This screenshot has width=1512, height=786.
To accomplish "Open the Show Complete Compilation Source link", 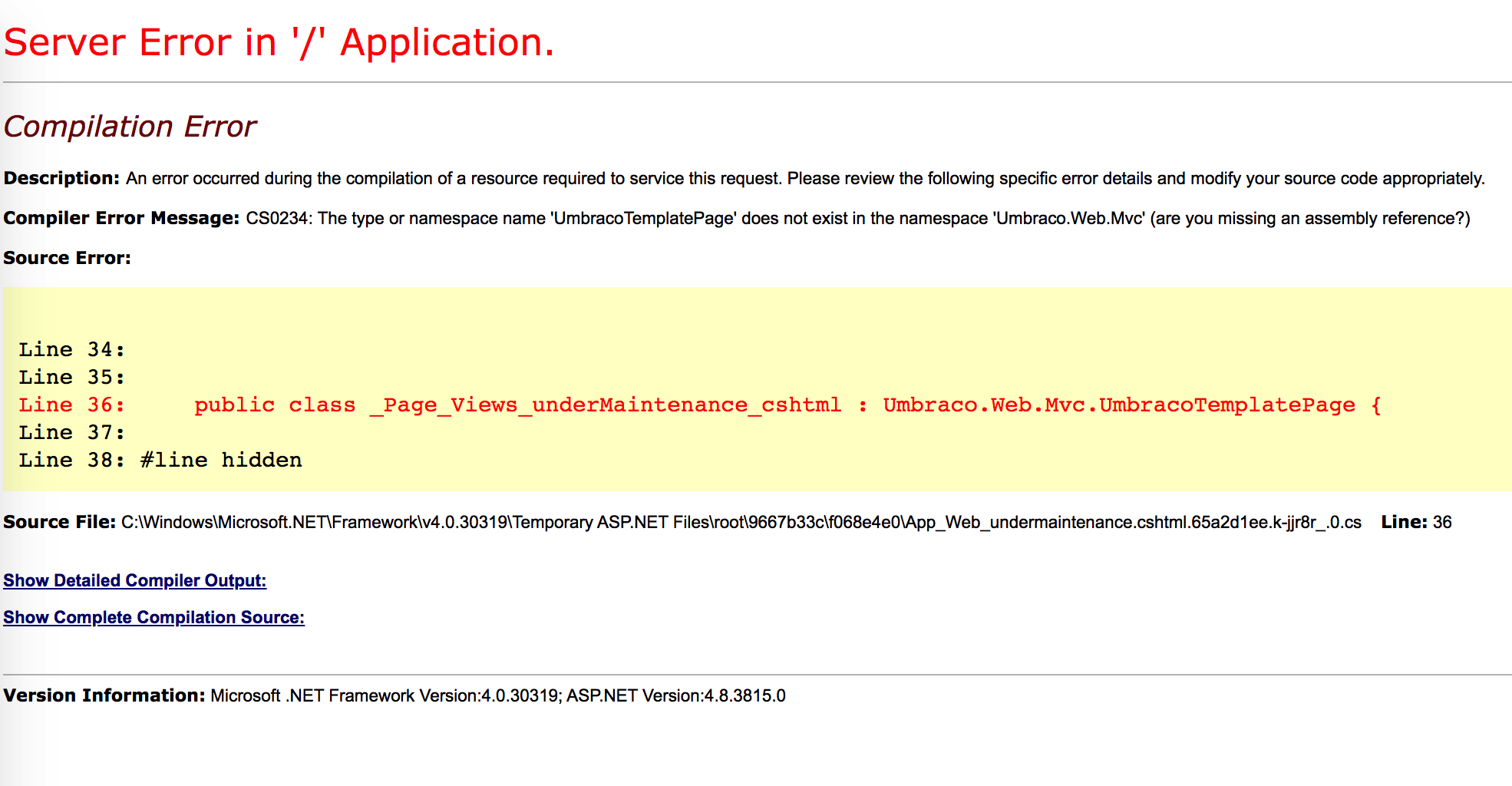I will click(x=154, y=617).
